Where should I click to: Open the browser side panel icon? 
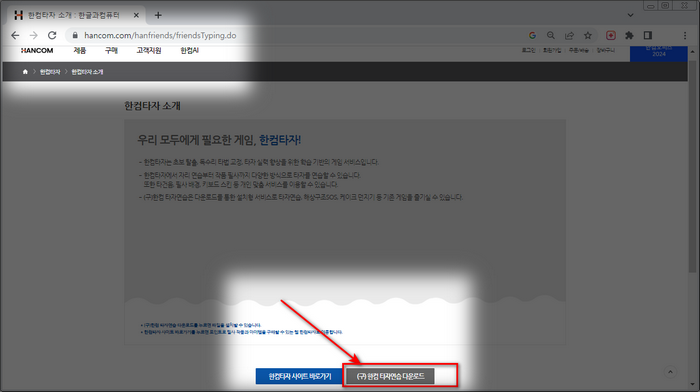click(648, 35)
